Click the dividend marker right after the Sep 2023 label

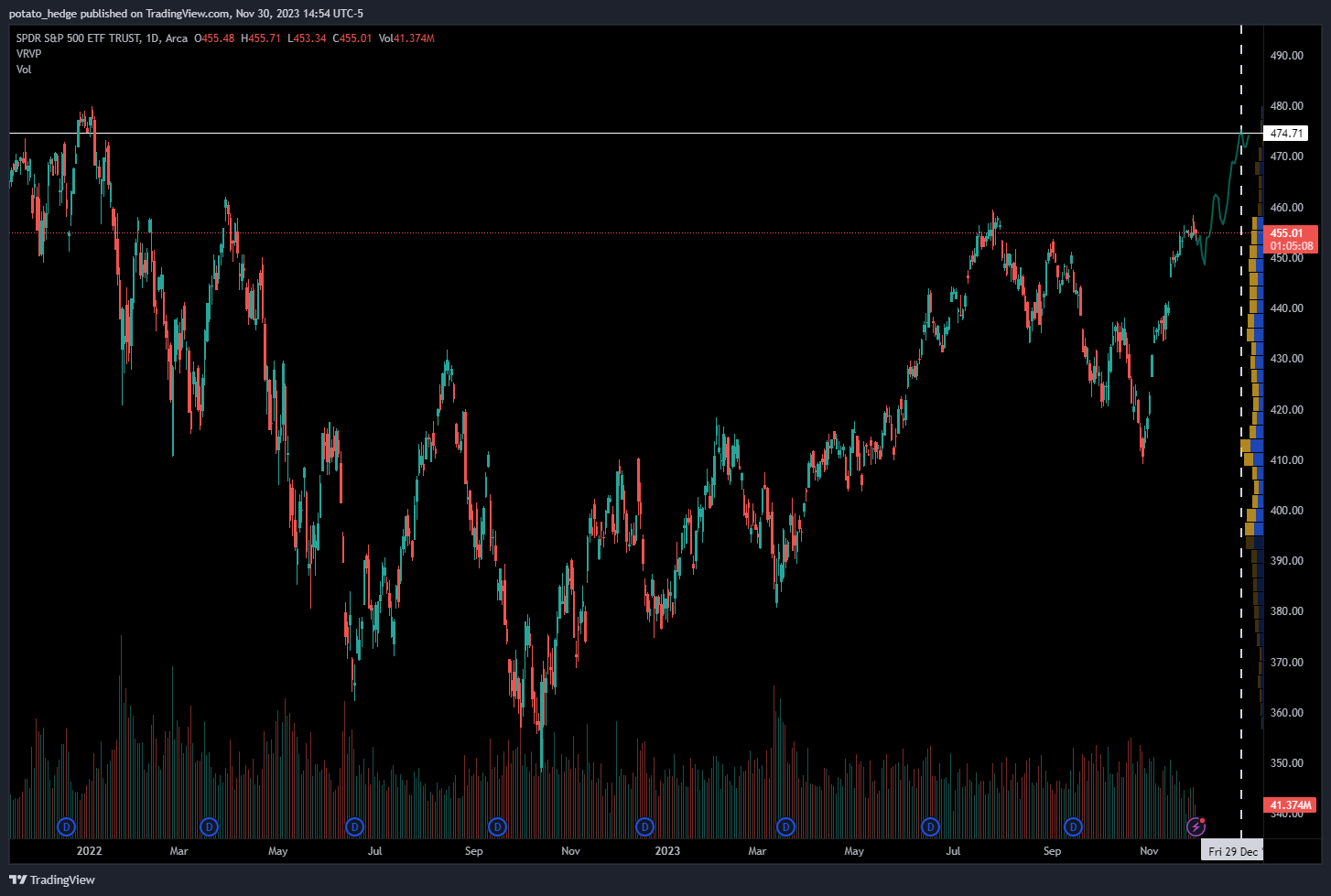(x=1073, y=827)
